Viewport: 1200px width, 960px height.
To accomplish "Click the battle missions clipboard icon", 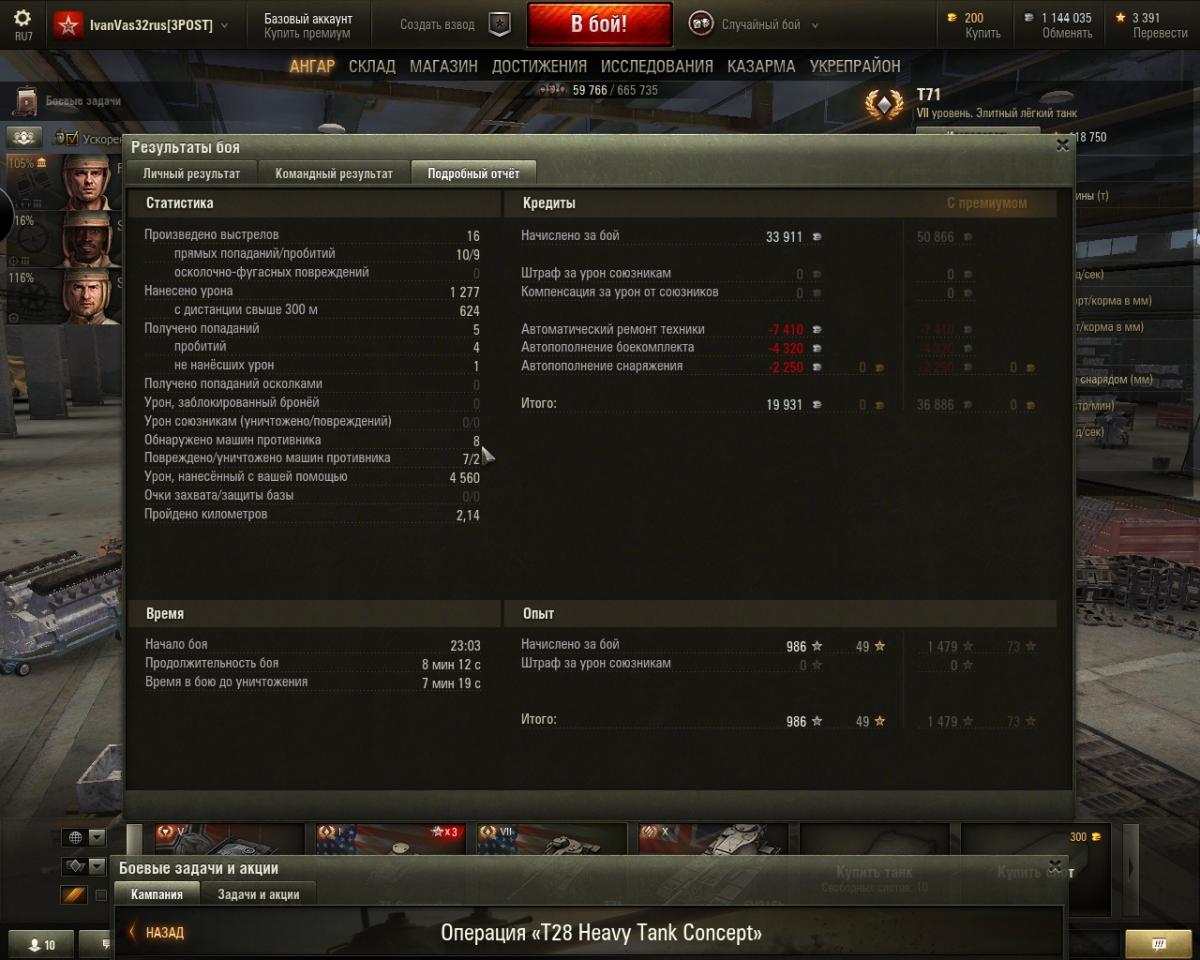I will click(26, 102).
